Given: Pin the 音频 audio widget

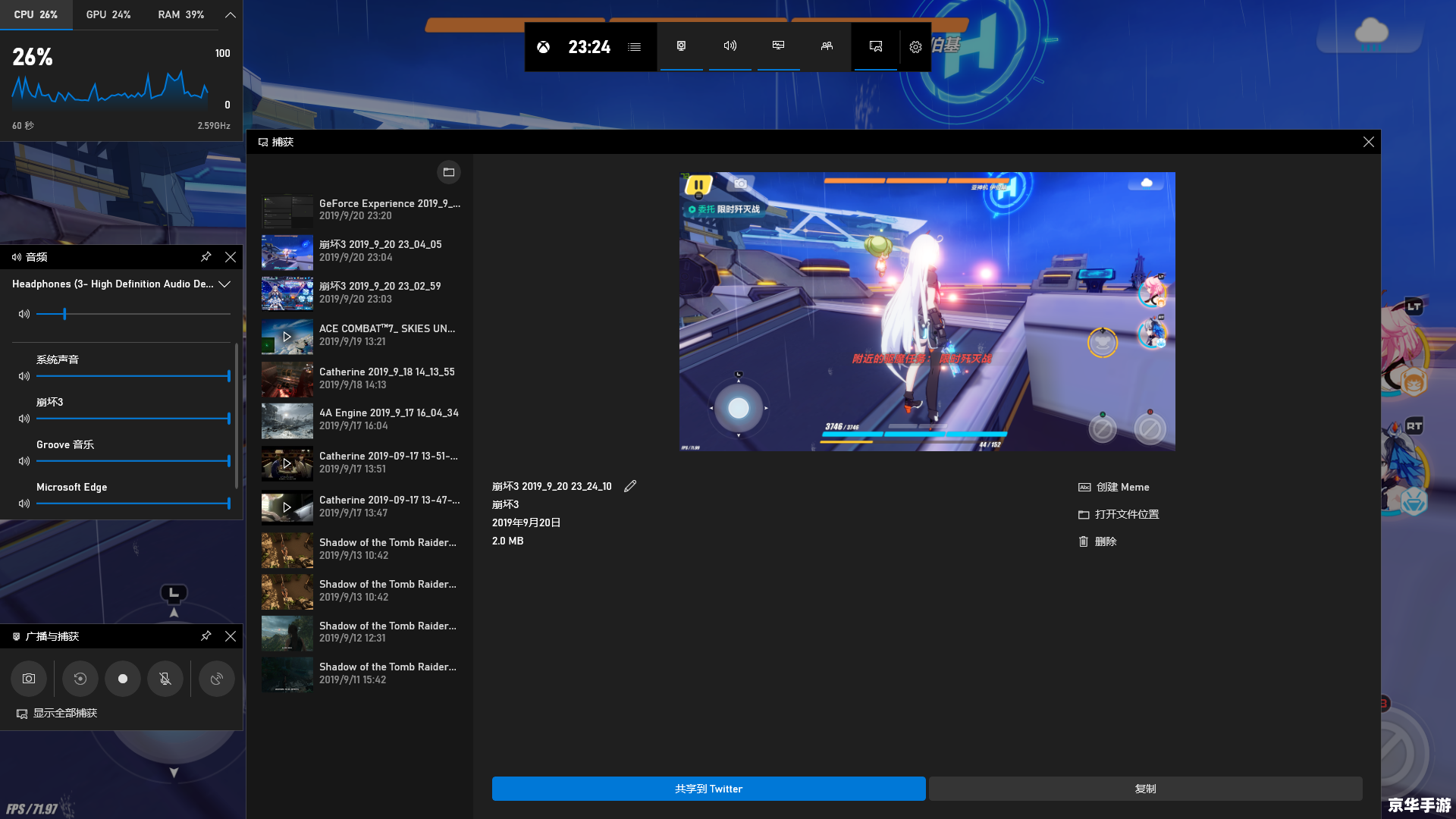Looking at the screenshot, I should [206, 257].
